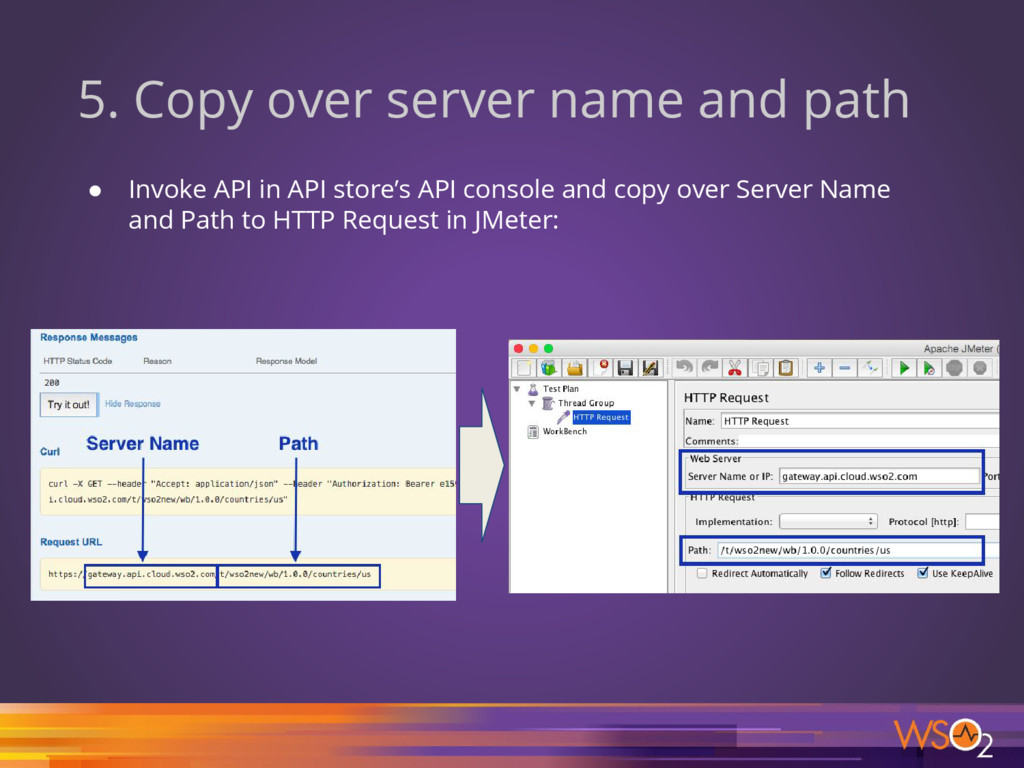The height and width of the screenshot is (768, 1024).
Task: Click the New test plan icon in JMeter toolbar
Action: pos(524,368)
